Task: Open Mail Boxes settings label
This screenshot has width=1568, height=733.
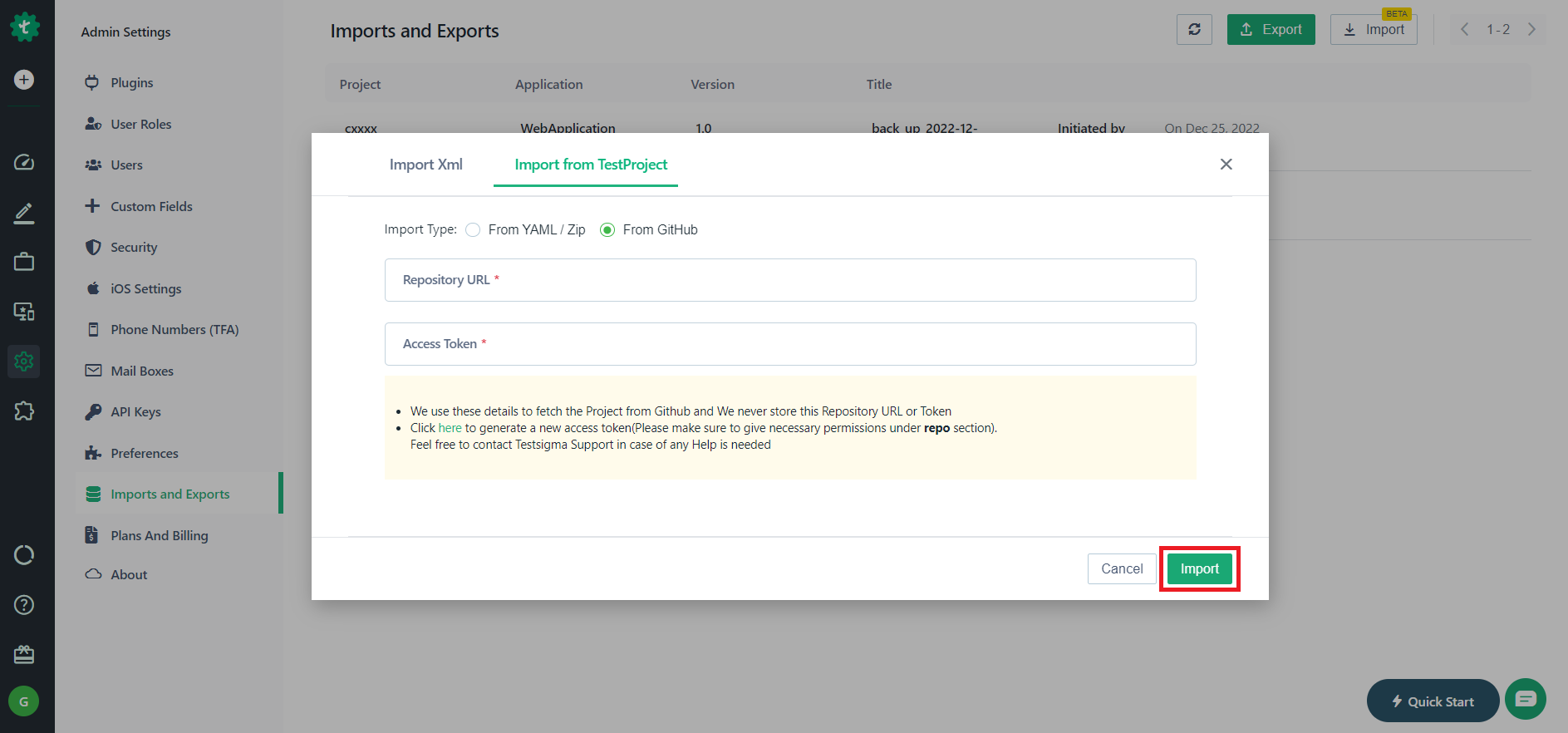Action: pyautogui.click(x=142, y=371)
